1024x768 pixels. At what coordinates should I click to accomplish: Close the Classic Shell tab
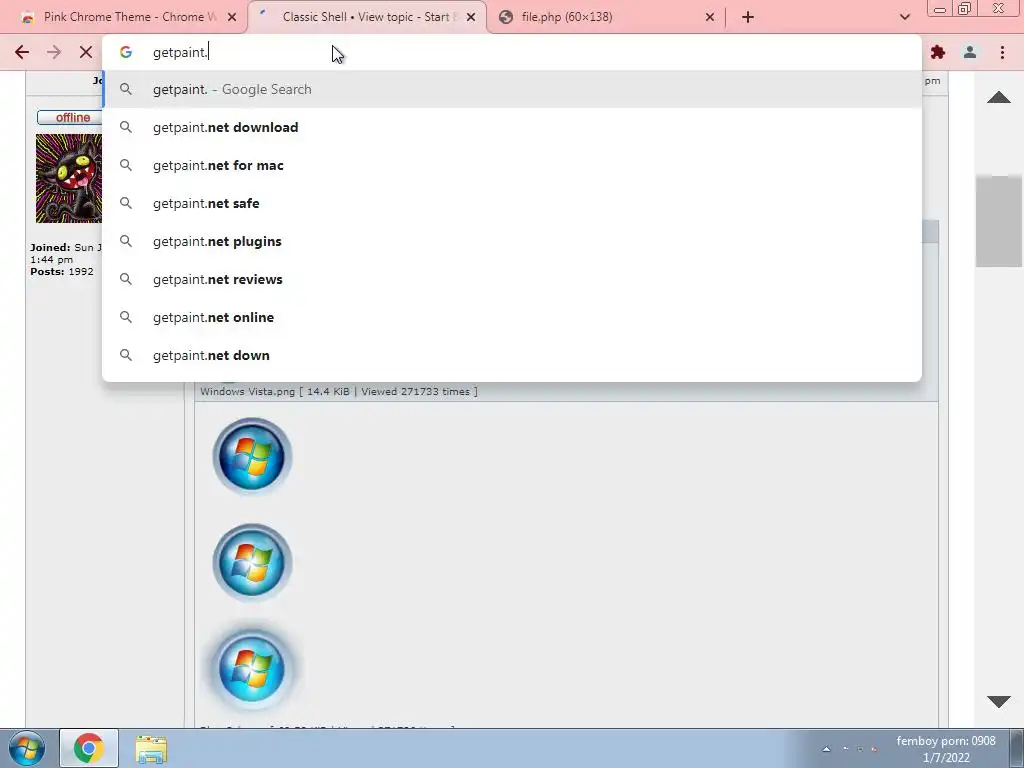click(471, 17)
